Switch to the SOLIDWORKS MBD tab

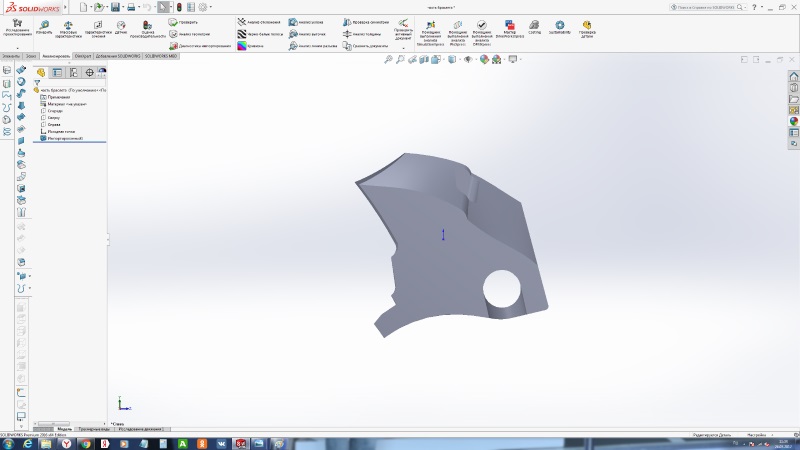coord(161,56)
